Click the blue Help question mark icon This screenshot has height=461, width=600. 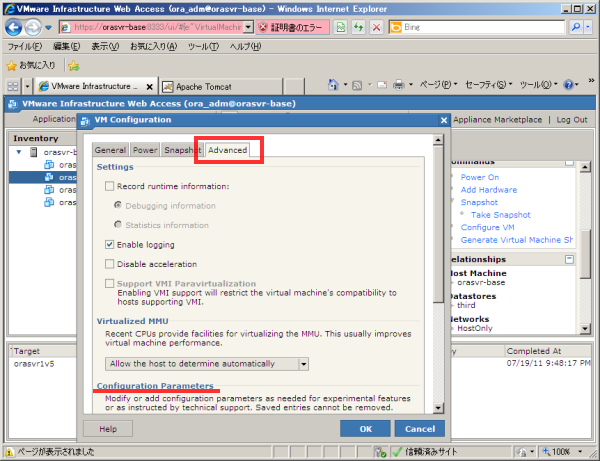[570, 86]
